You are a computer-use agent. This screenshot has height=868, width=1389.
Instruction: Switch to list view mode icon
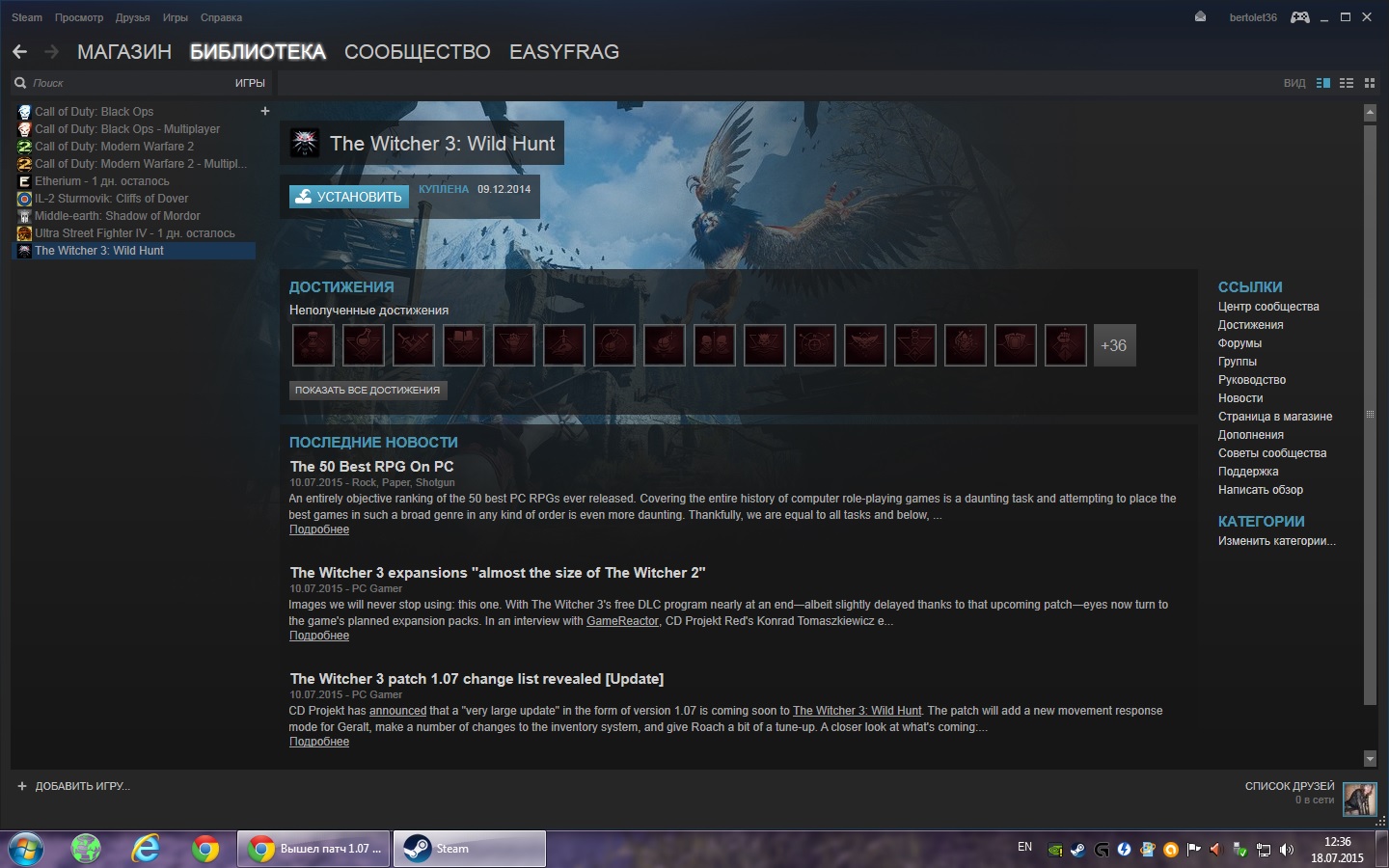(1347, 83)
